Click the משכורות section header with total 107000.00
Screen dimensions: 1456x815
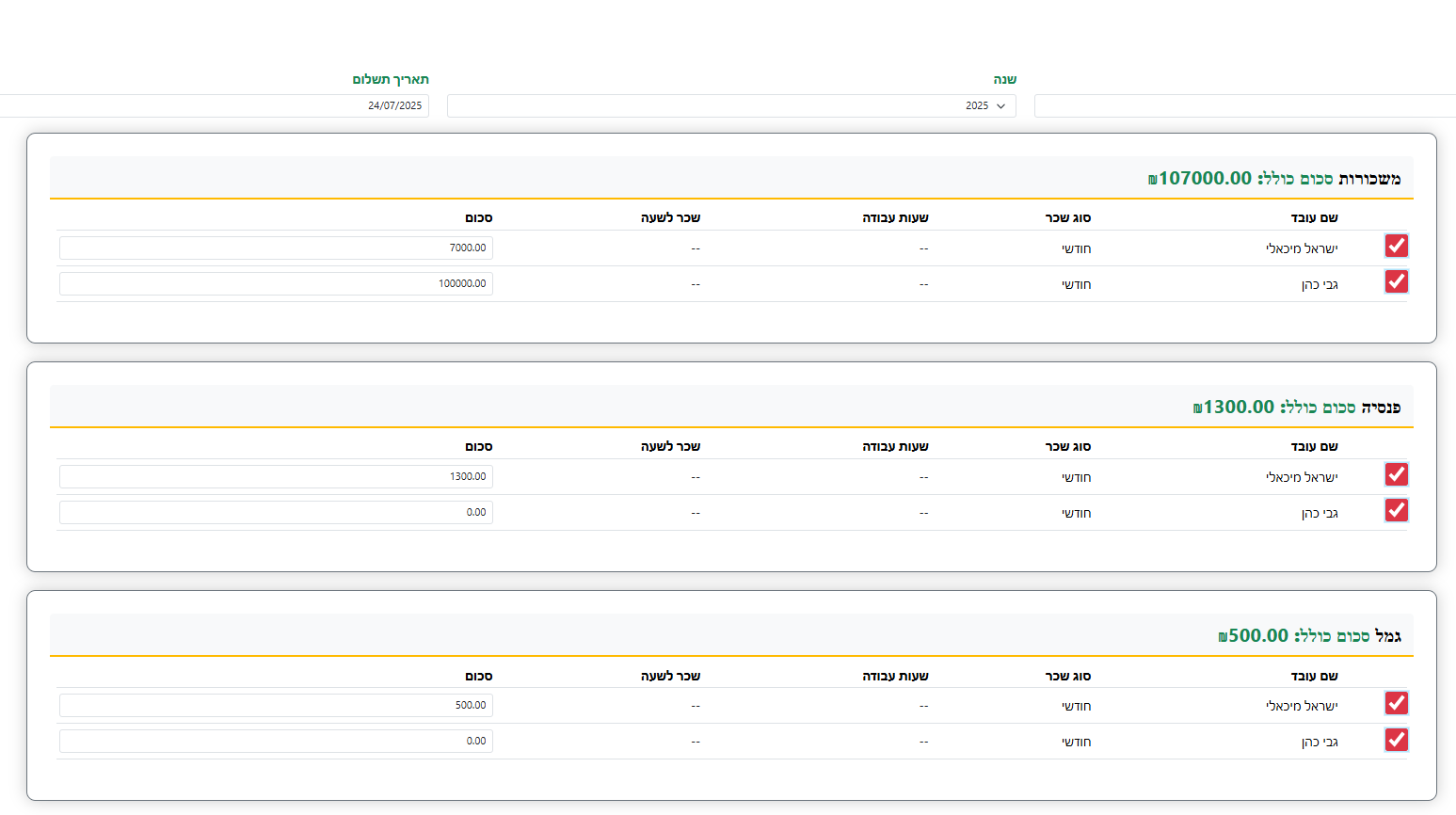tap(1274, 179)
